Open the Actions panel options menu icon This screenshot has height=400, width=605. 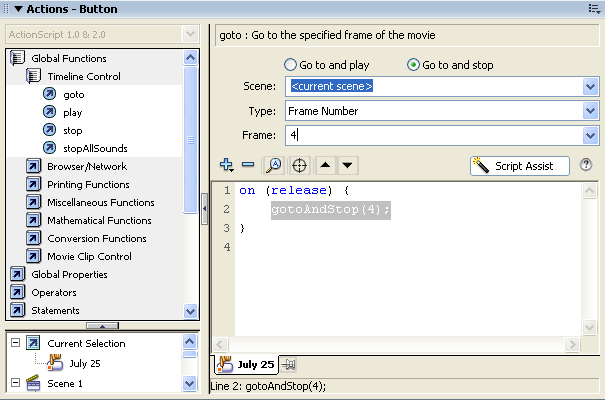point(593,9)
